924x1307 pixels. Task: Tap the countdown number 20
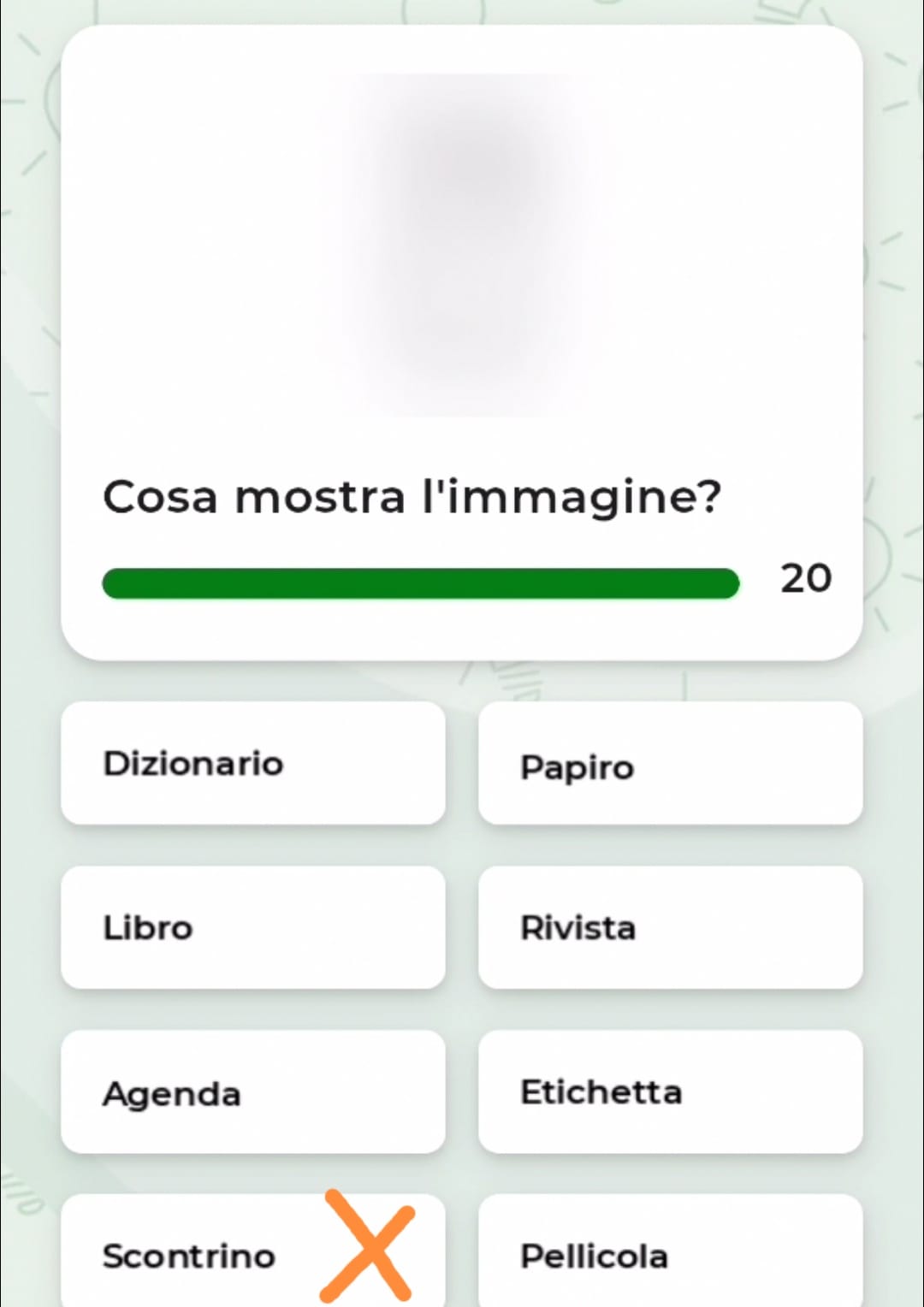(805, 579)
